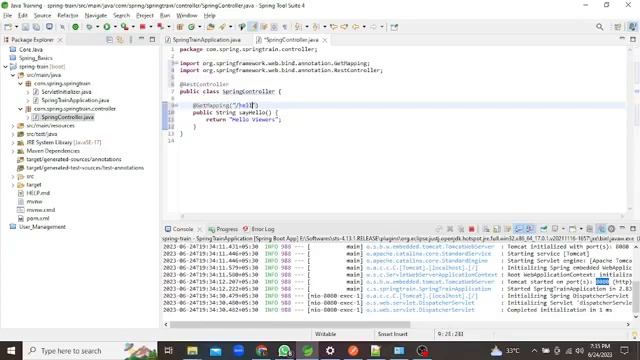Open the Refactor menu

68,16
